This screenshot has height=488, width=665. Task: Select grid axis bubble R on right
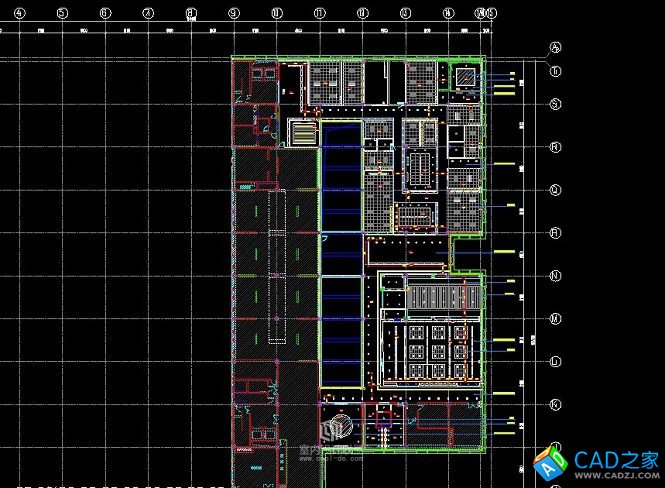click(555, 147)
